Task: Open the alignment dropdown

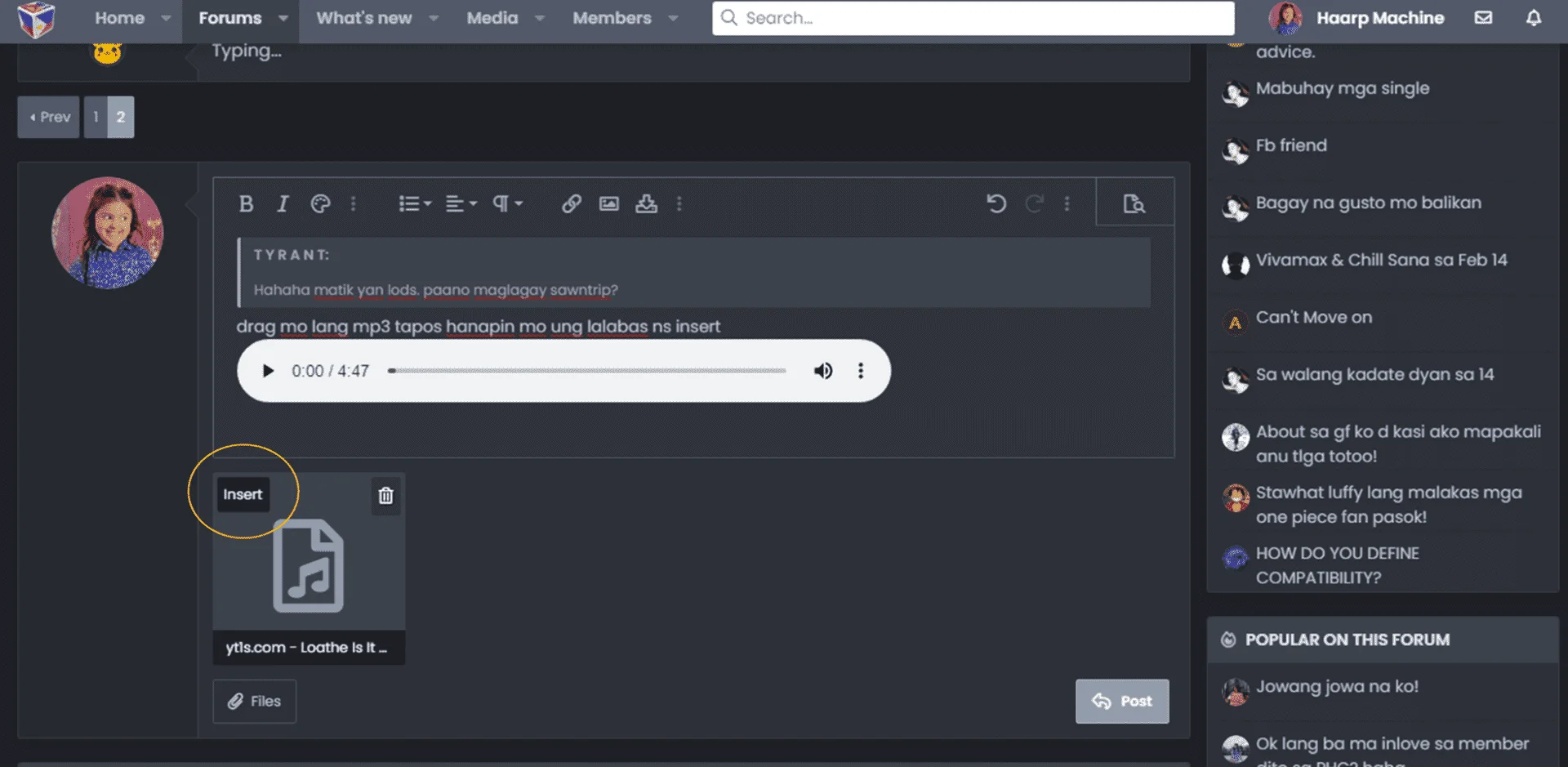Action: [x=461, y=203]
